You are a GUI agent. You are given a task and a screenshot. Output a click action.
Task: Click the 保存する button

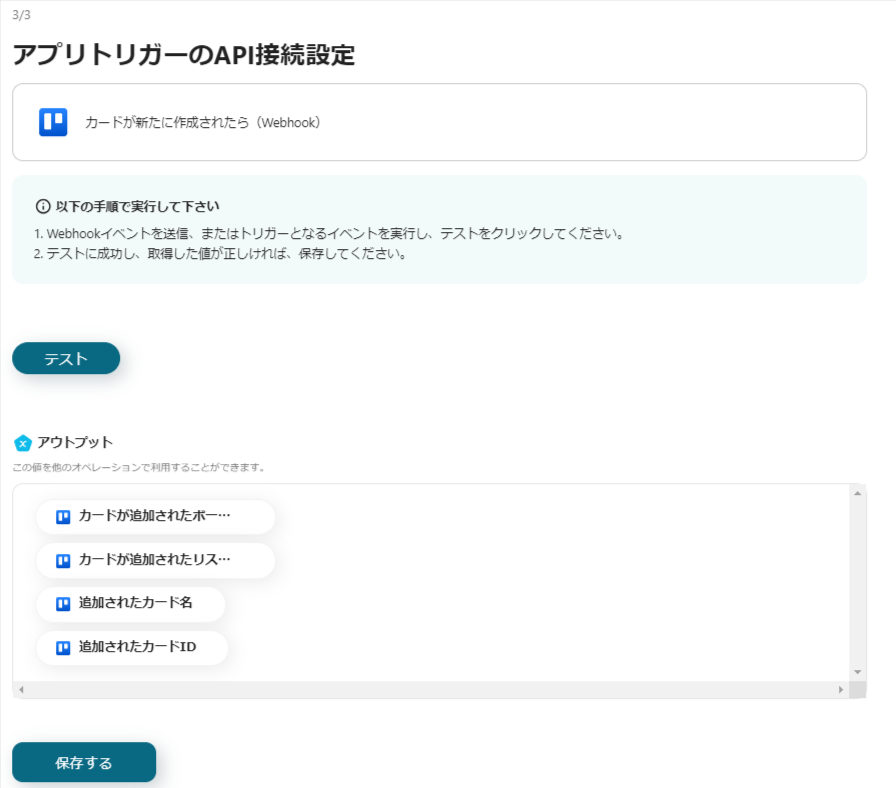(84, 762)
